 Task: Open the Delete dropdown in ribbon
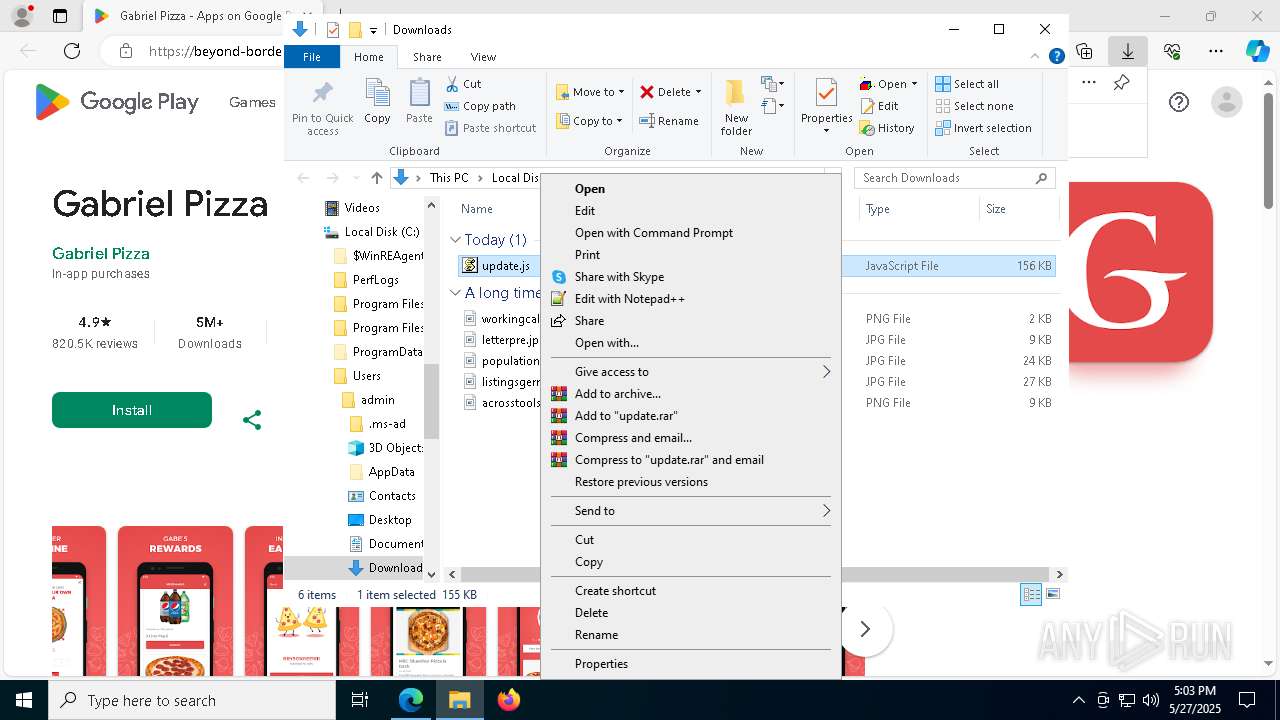(x=670, y=92)
